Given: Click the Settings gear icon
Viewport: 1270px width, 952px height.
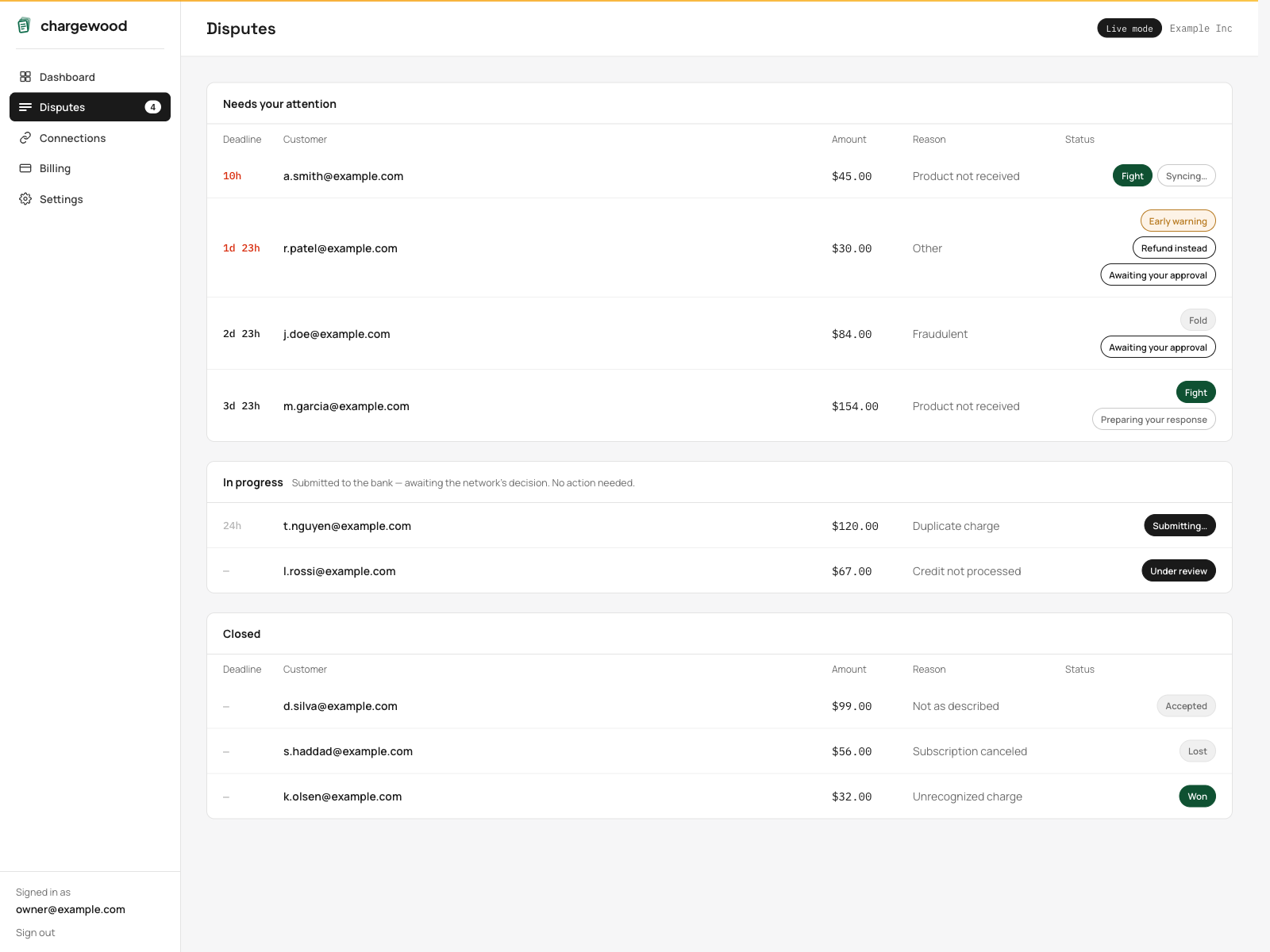Looking at the screenshot, I should (25, 199).
